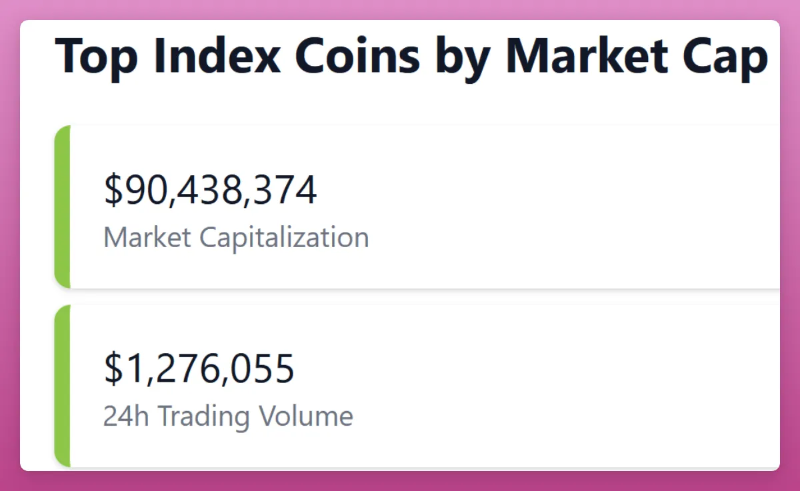Select the $90,438,374 market cap value
Image resolution: width=800 pixels, height=491 pixels.
pyautogui.click(x=210, y=190)
